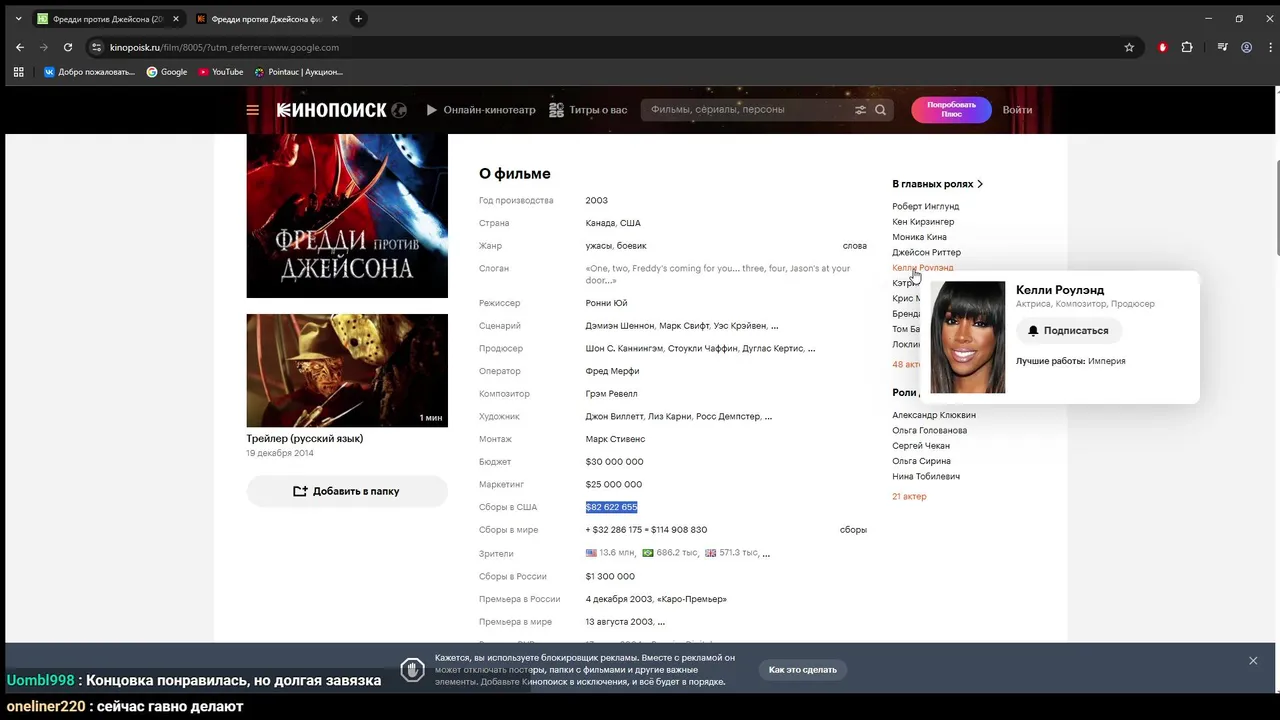Open a new browser tab
The height and width of the screenshot is (720, 1280).
[x=358, y=19]
